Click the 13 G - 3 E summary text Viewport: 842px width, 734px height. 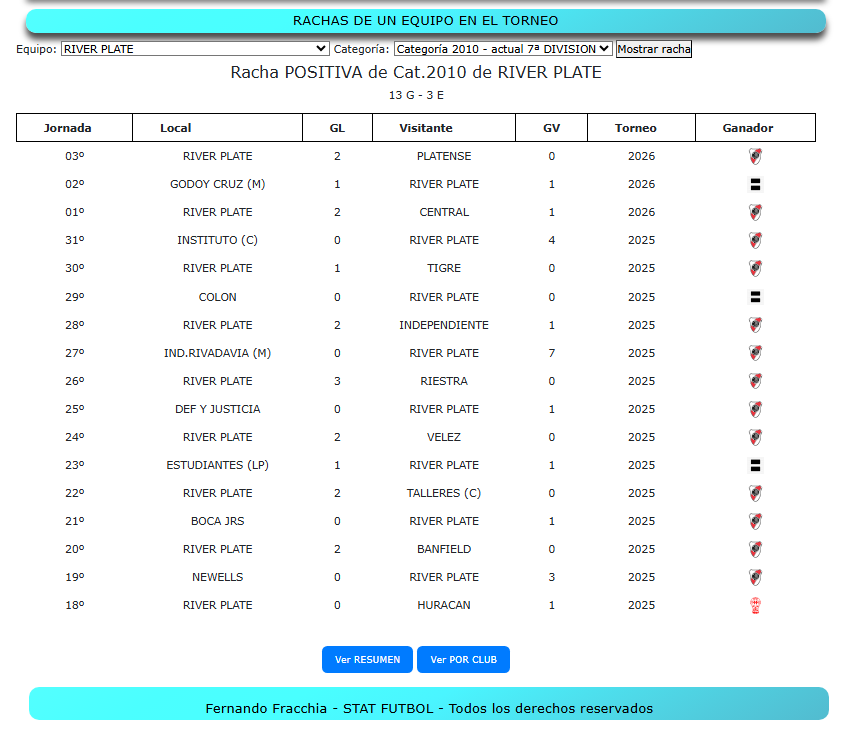click(x=416, y=95)
